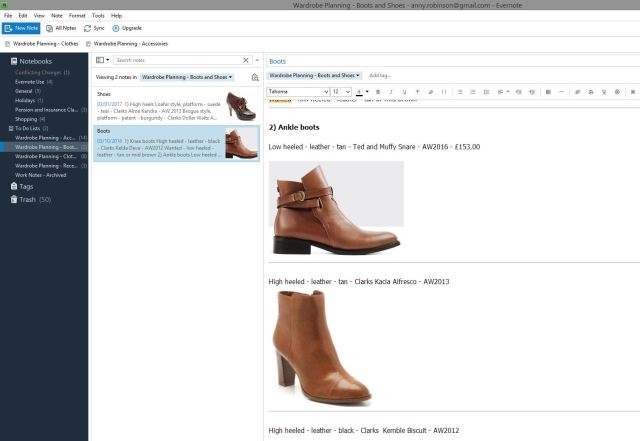Increase indent of text

pyautogui.click(x=532, y=92)
